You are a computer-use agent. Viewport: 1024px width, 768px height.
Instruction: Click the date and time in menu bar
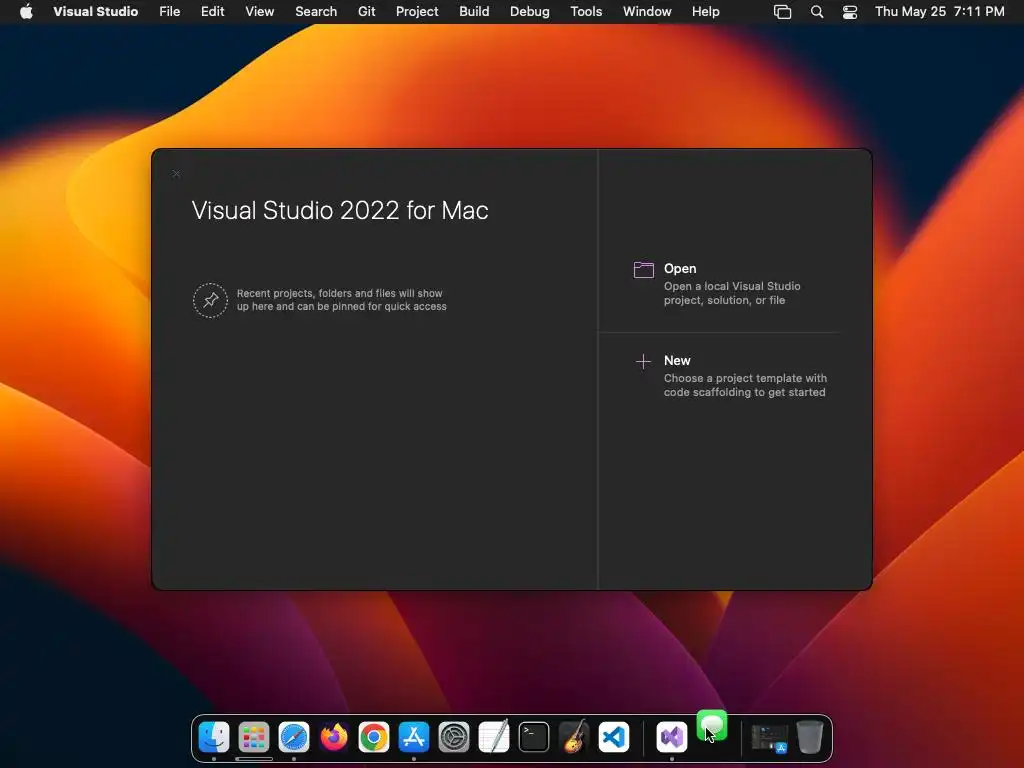coord(940,11)
